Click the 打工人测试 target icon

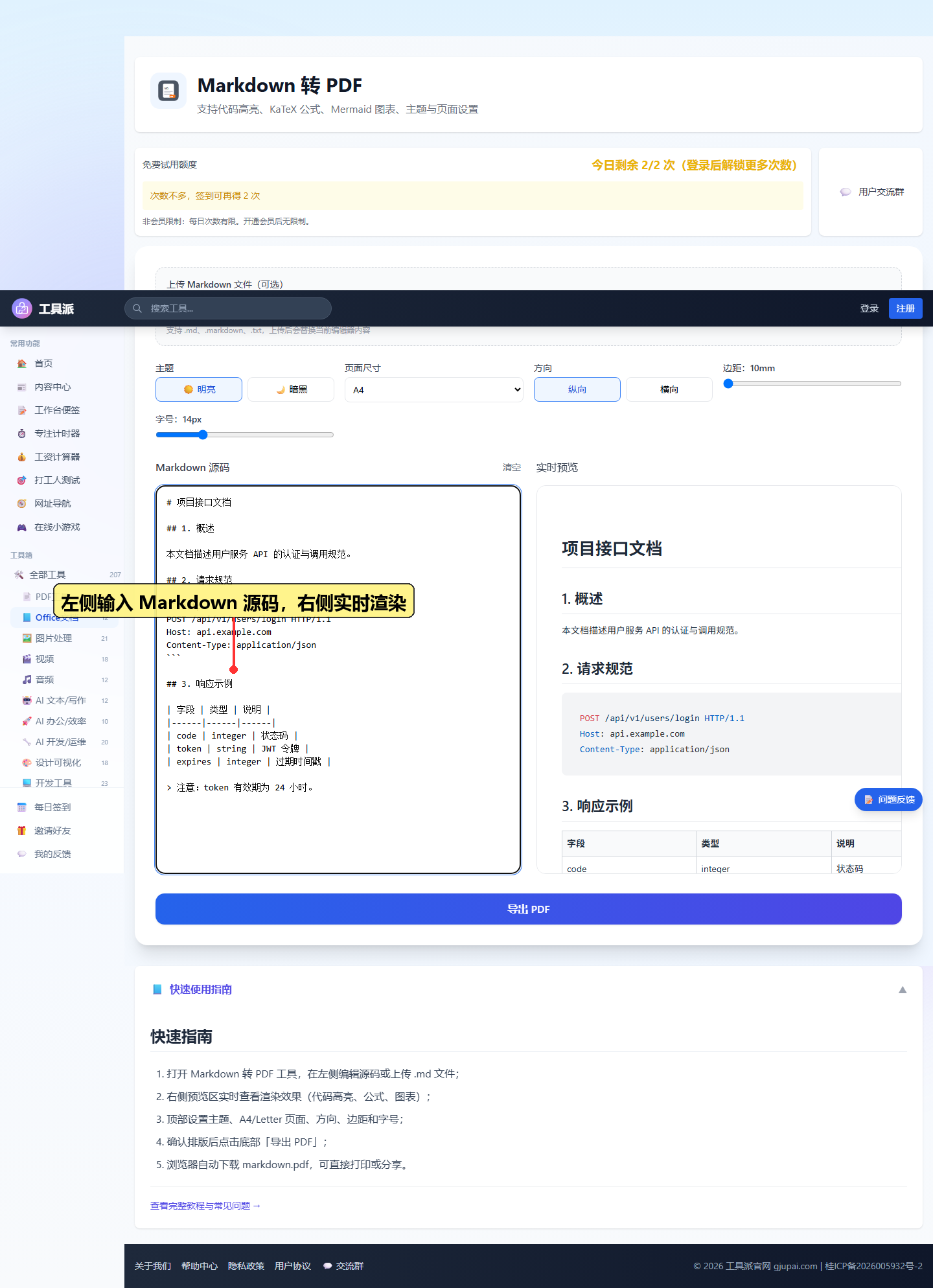(x=22, y=480)
